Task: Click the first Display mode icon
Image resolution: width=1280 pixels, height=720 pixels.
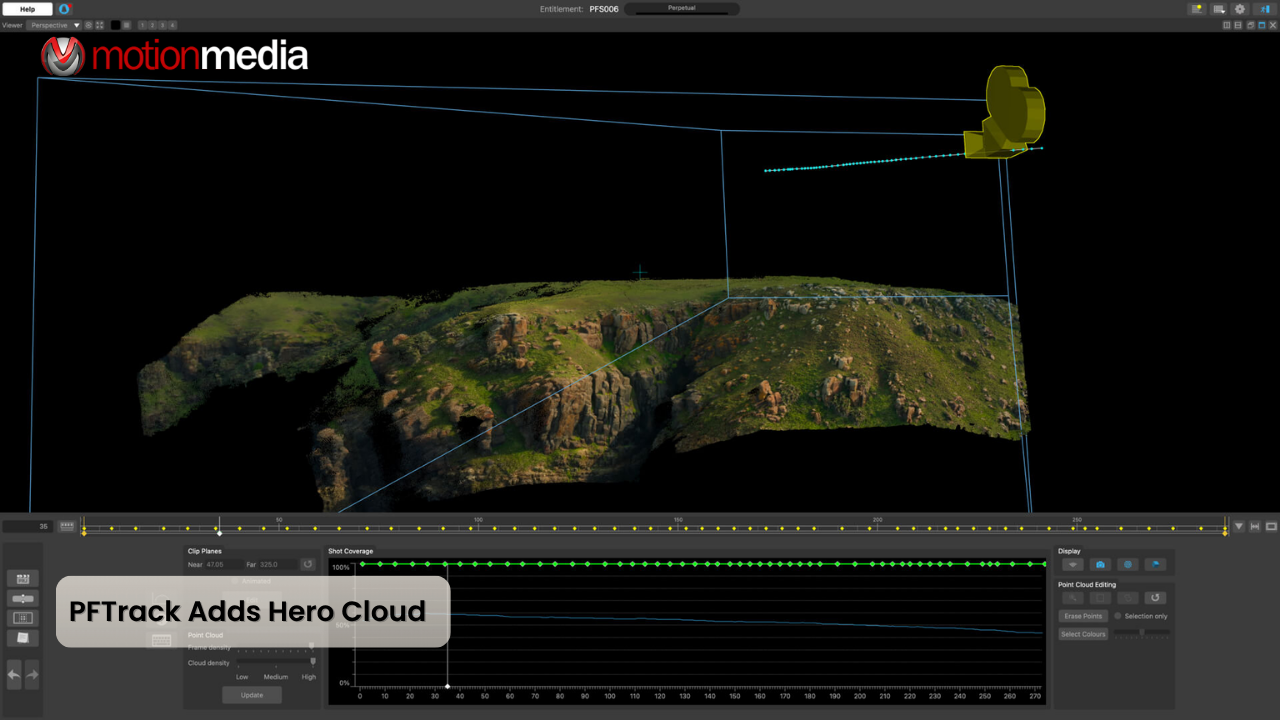Action: (x=1073, y=564)
